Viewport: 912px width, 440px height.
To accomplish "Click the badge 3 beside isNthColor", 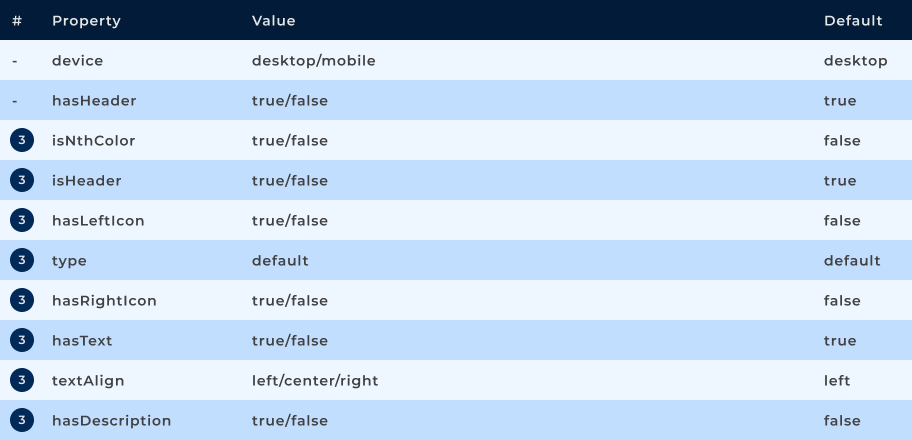I will click(22, 141).
